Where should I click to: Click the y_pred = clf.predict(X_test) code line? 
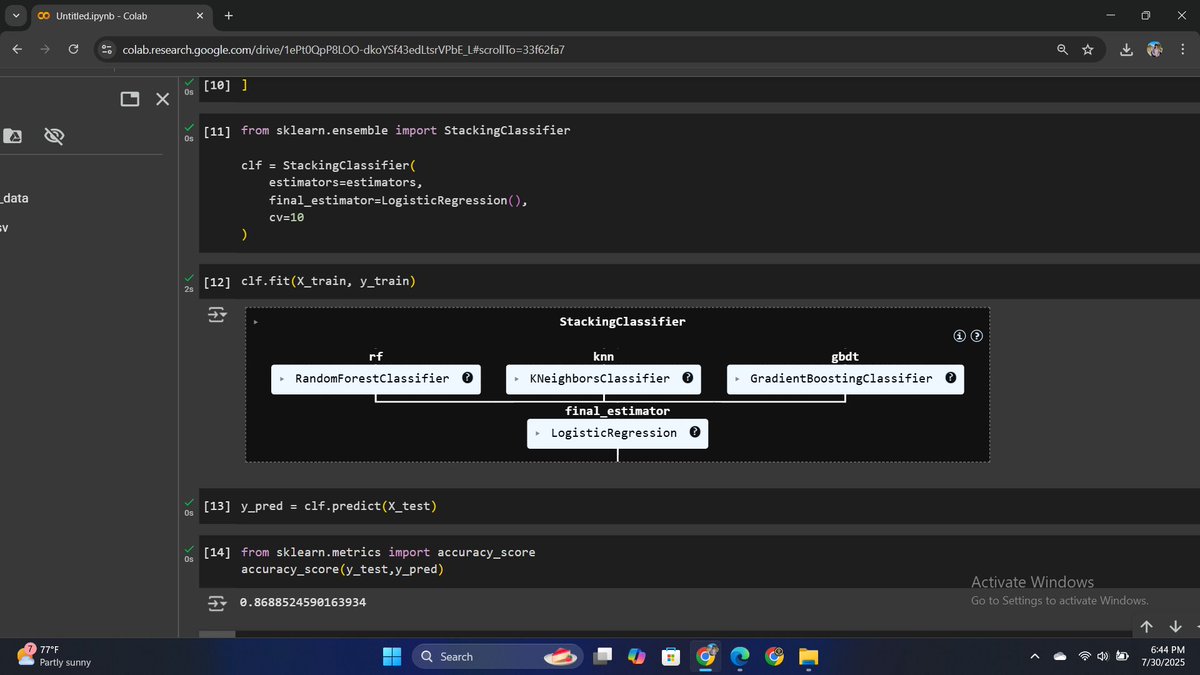(x=339, y=506)
